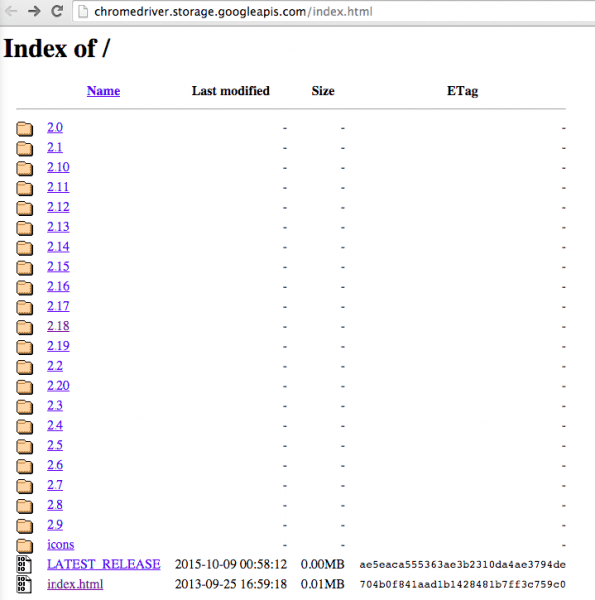Viewport: 595px width, 600px height.
Task: Sort listing by the Name header link
Action: coord(103,91)
